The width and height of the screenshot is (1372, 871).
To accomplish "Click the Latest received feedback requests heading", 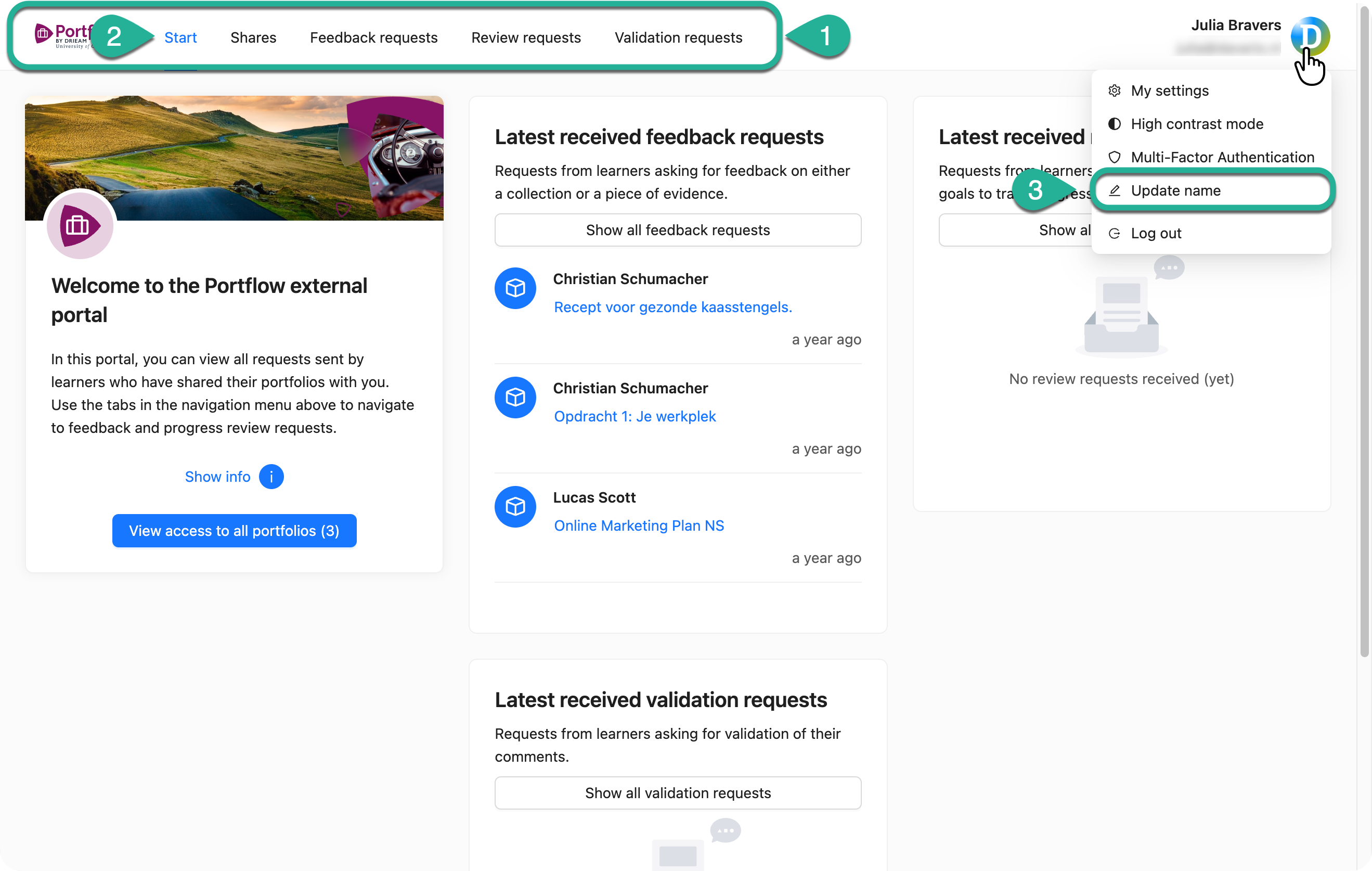I will pos(658,137).
